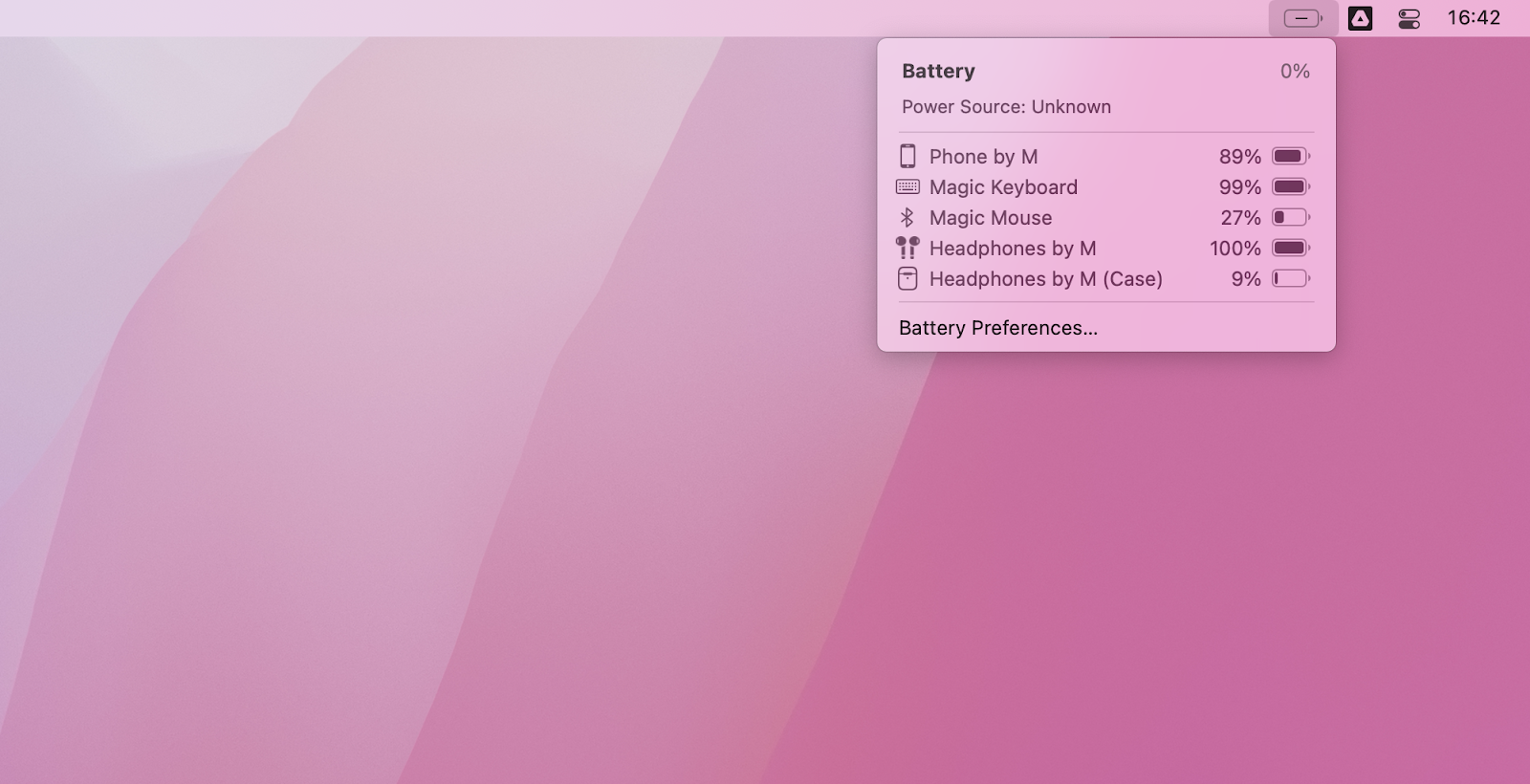Select the Headphones by M (Case) label
This screenshot has height=784, width=1530.
pos(1046,279)
